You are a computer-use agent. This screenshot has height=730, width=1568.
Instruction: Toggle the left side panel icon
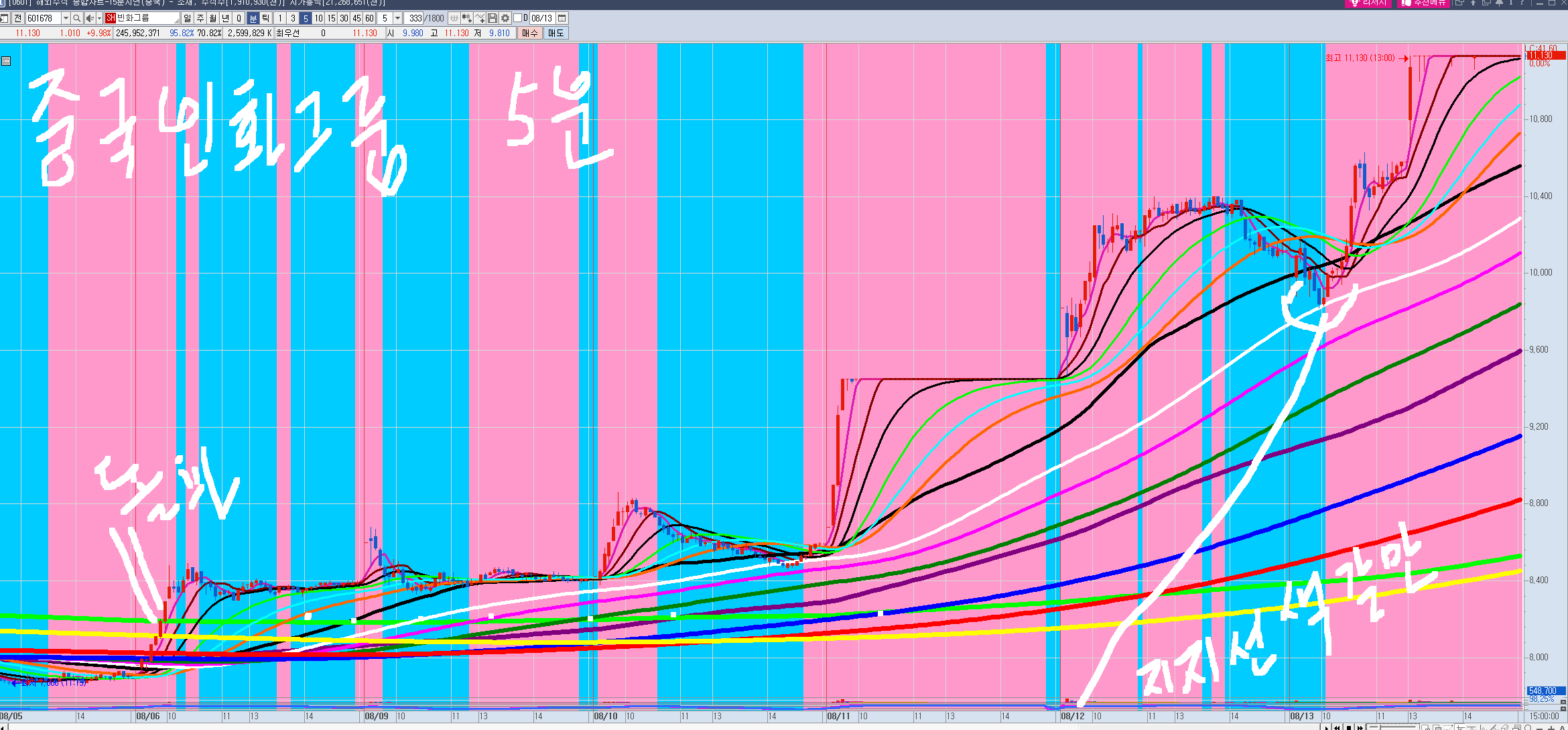5,18
